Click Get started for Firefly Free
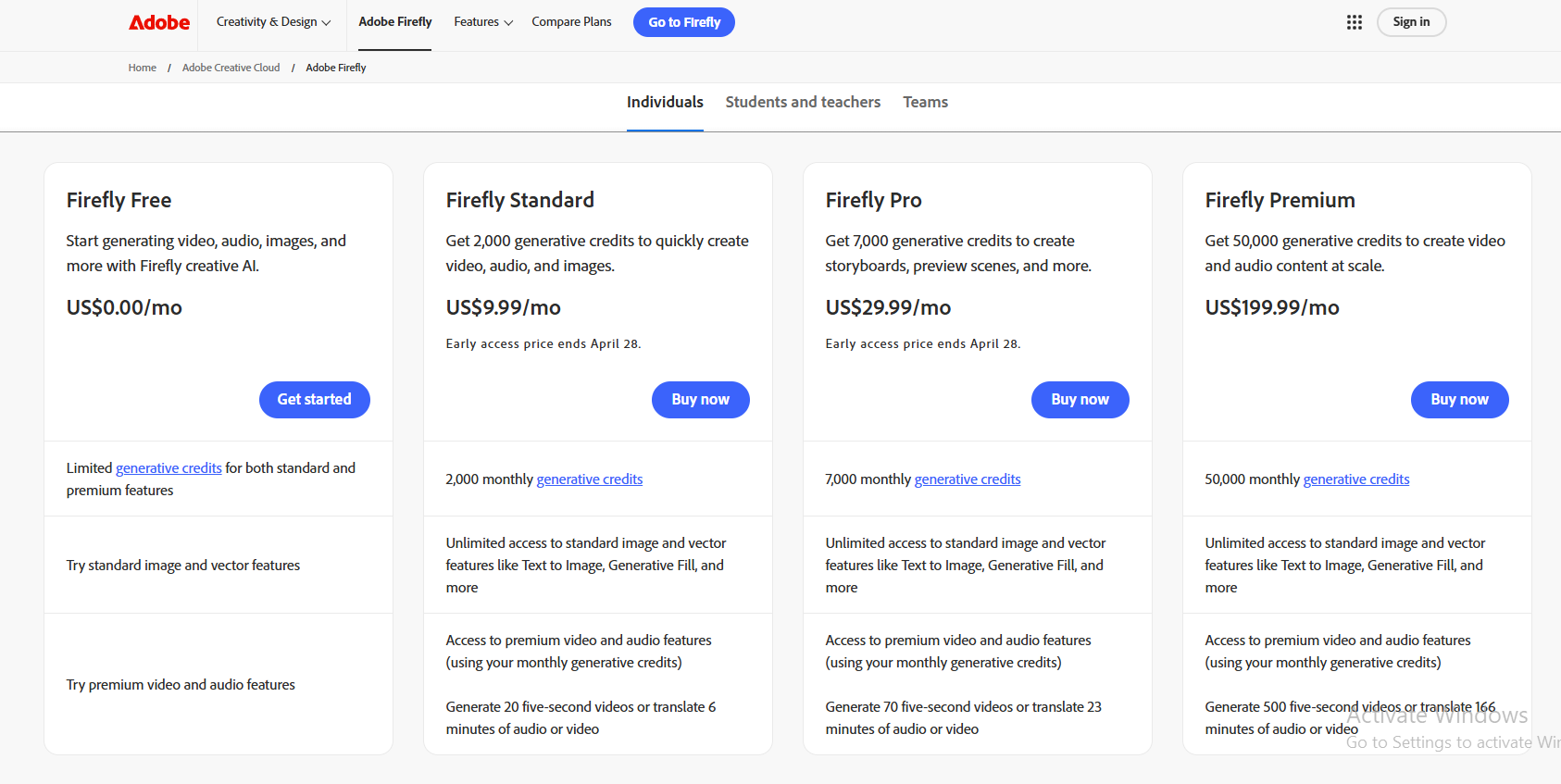The height and width of the screenshot is (784, 1561). click(315, 400)
